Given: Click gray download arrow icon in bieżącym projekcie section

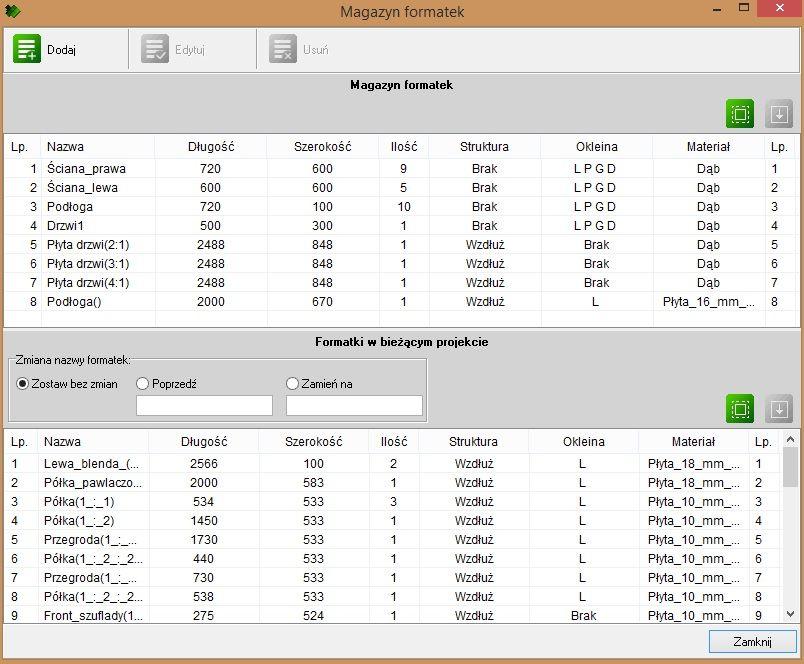Looking at the screenshot, I should 779,409.
